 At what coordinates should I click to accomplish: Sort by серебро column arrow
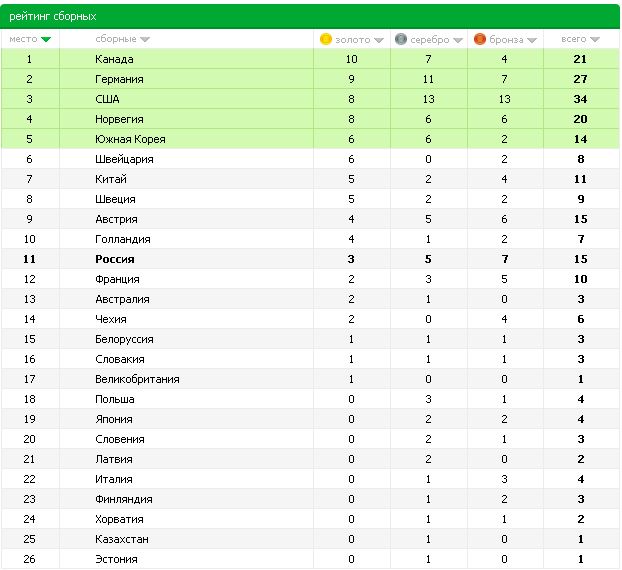point(458,40)
